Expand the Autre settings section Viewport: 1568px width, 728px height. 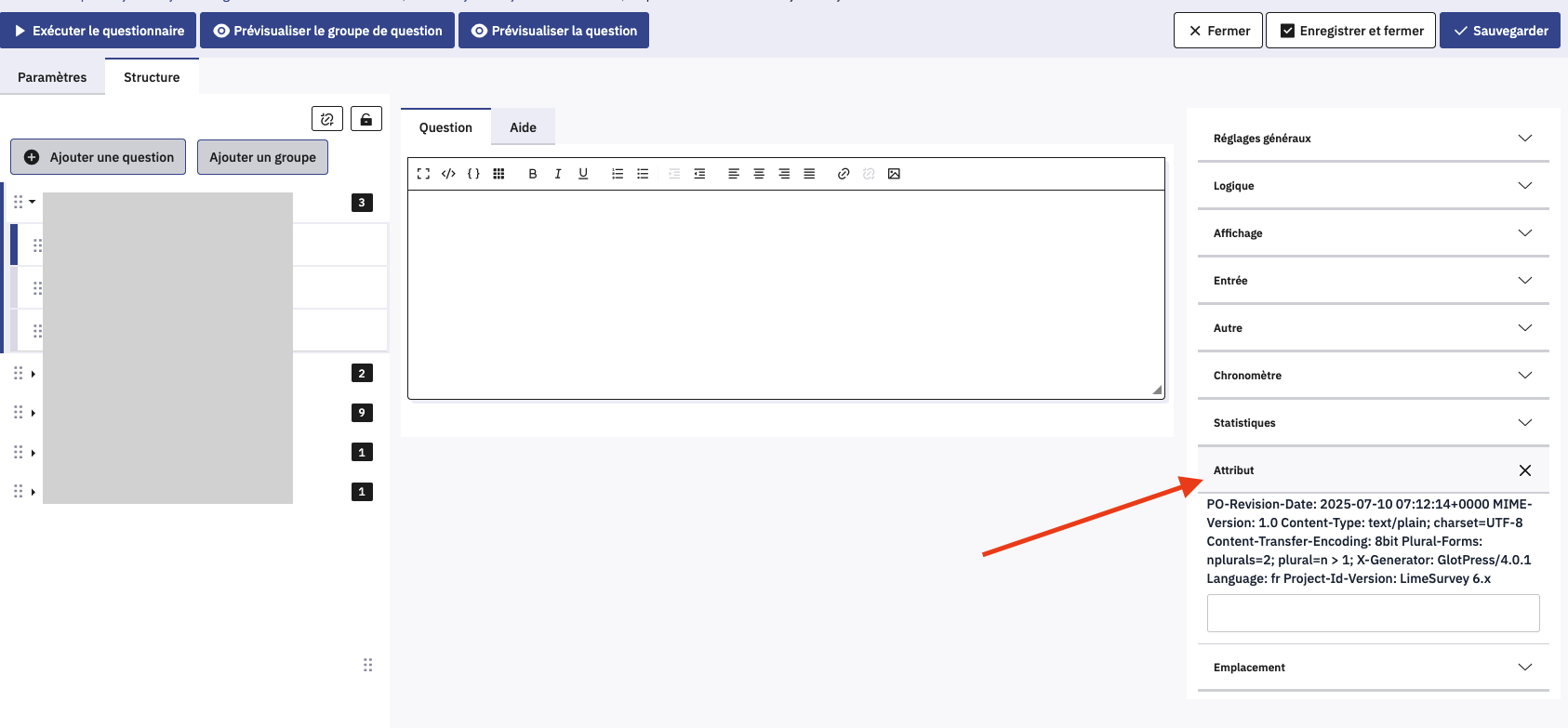tap(1373, 328)
